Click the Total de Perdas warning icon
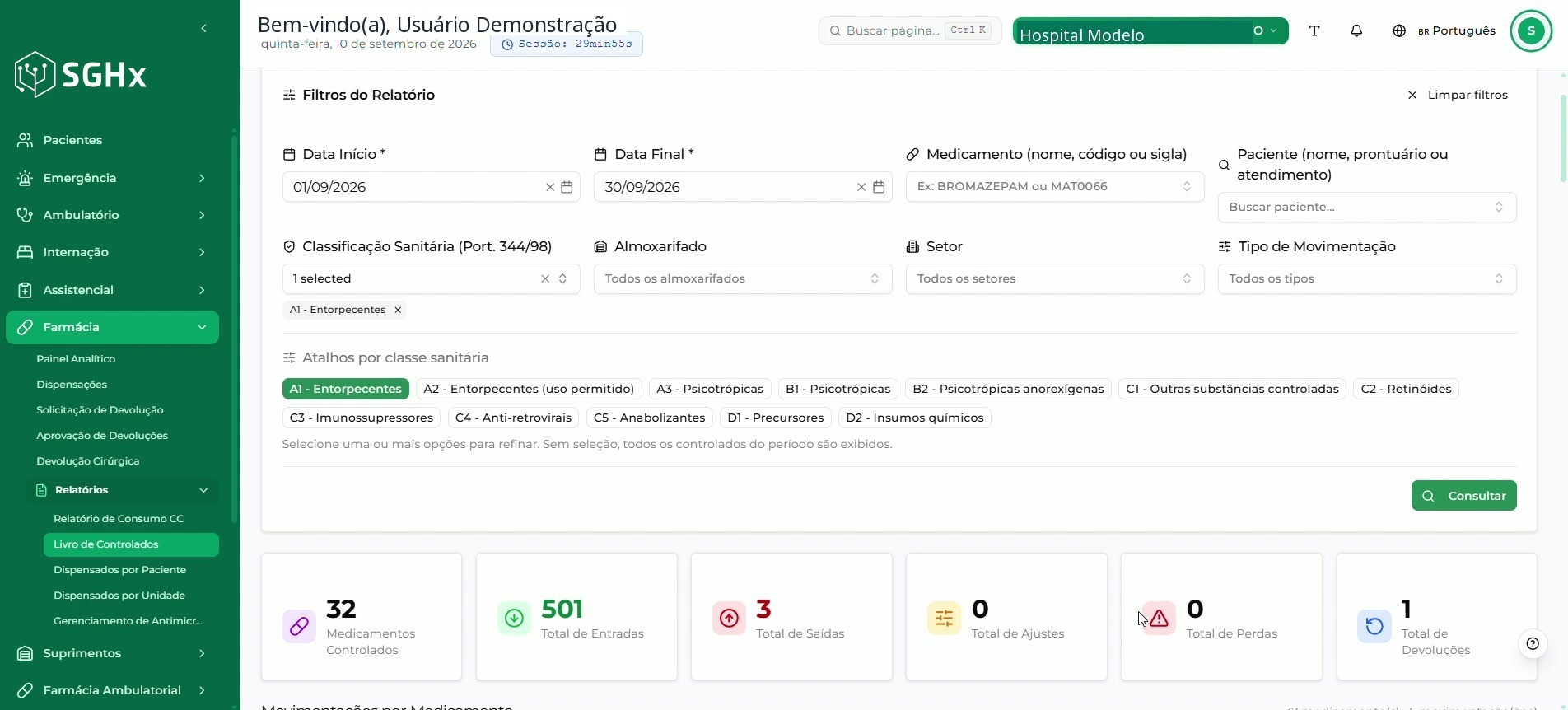Screen dimensions: 1568x710 (1159, 618)
